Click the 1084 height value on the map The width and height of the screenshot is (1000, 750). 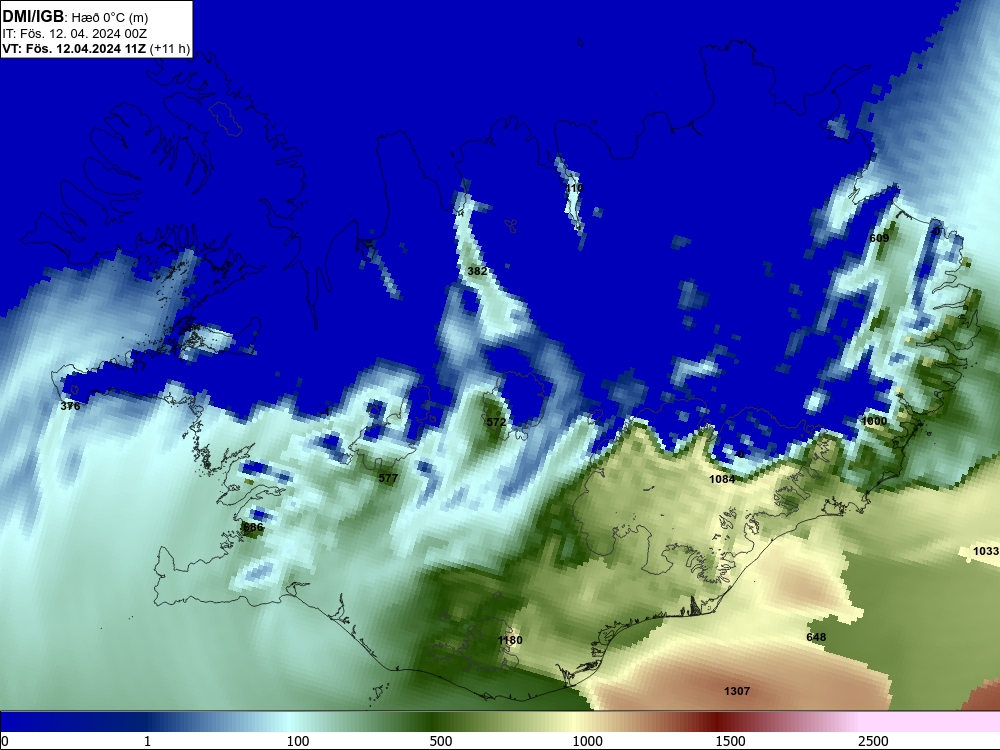tap(722, 479)
